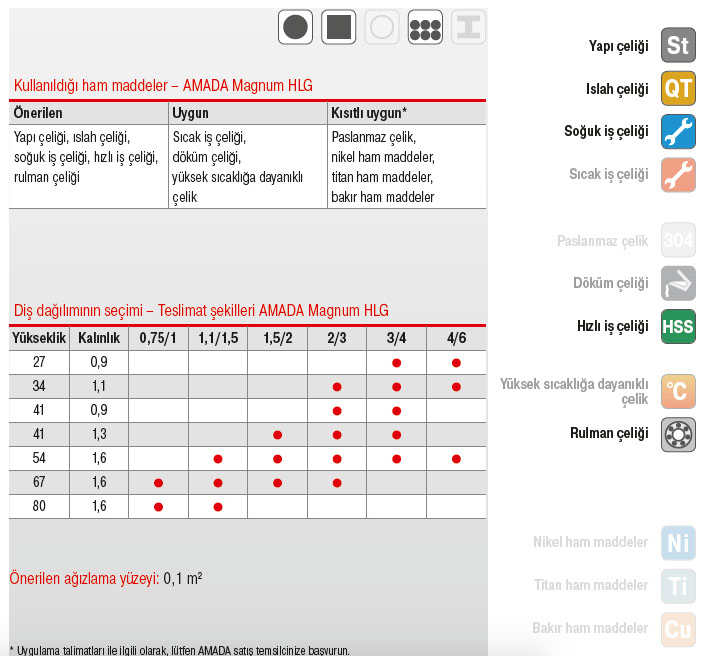Click the 'Döküm çeliği' legend label
Image resolution: width=714 pixels, height=660 pixels.
point(611,284)
